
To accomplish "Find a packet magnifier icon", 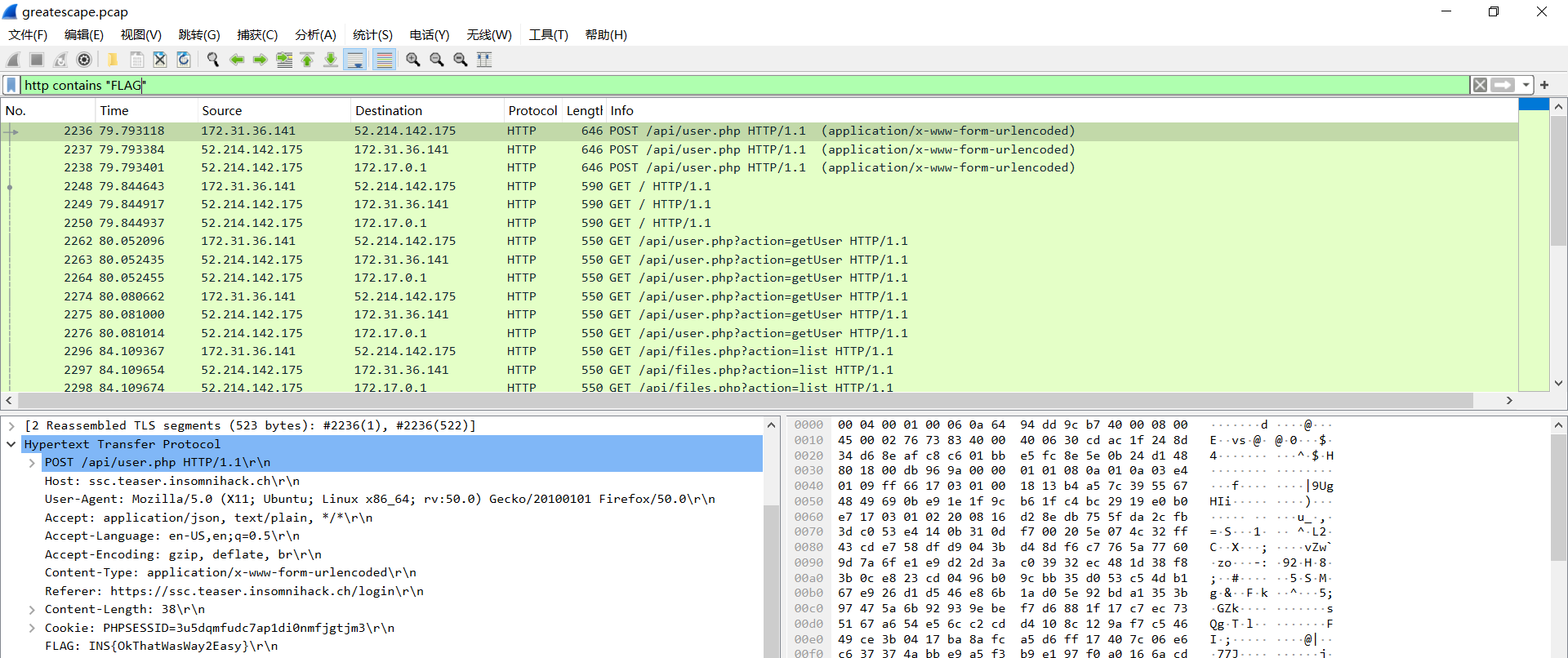I will 213,60.
